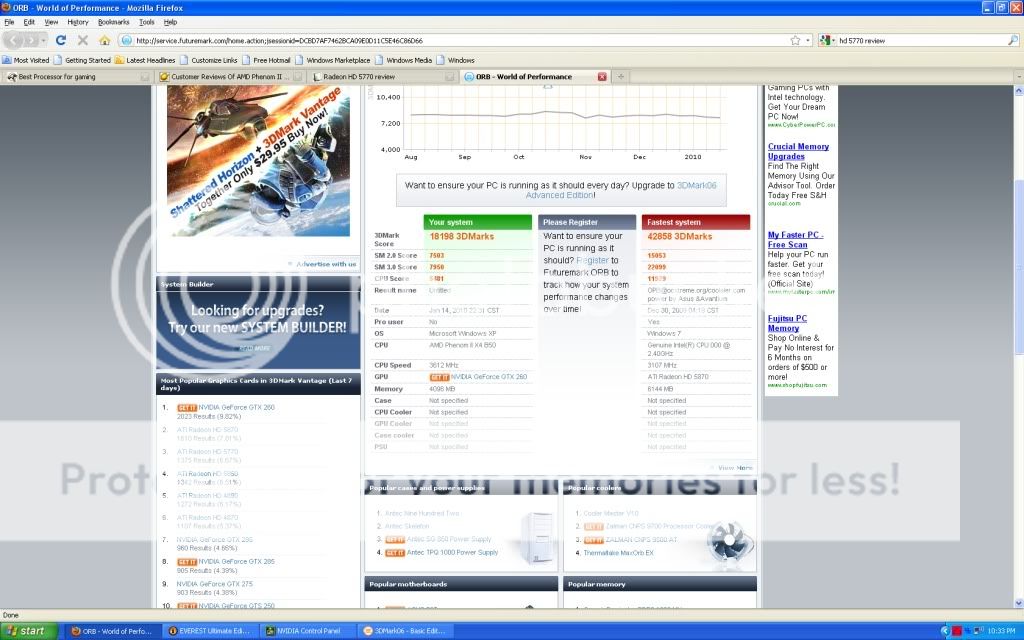Image resolution: width=1024 pixels, height=640 pixels.
Task: Switch to Best Processor for gaming tab
Action: [77, 77]
